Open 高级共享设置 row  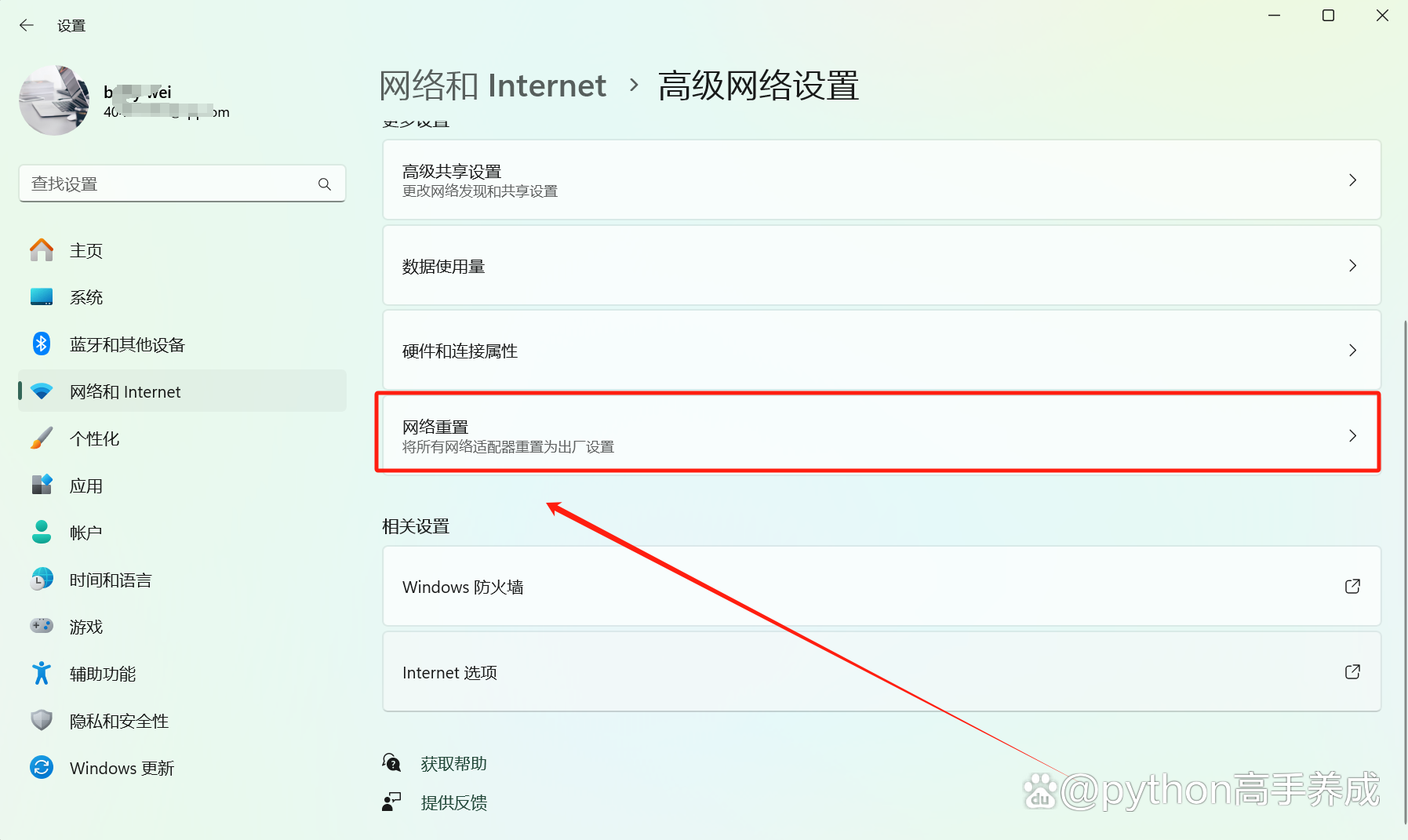coord(882,180)
